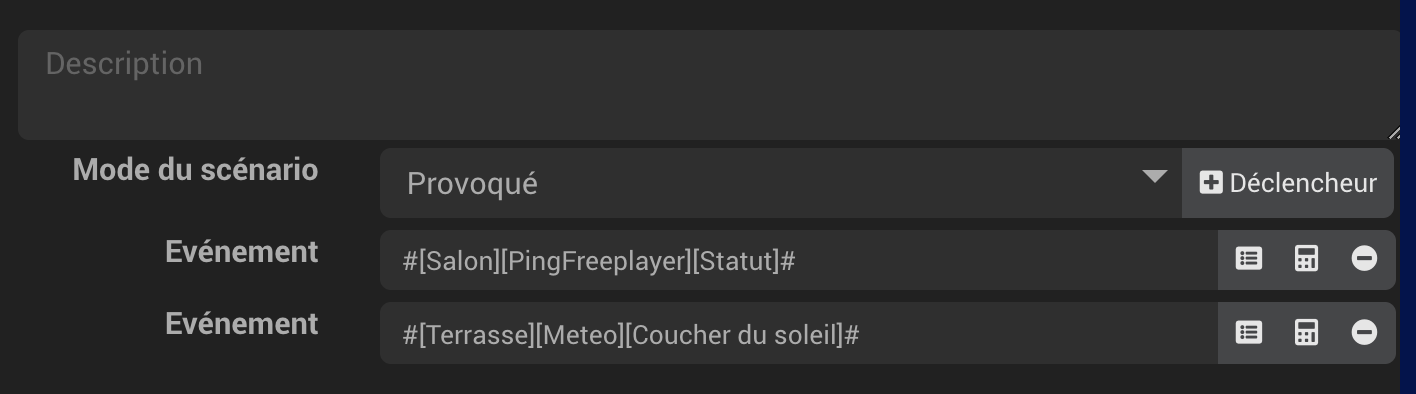Screen dimensions: 1416x394
Task: Grab the Description box resize handle
Action: [x=1394, y=132]
